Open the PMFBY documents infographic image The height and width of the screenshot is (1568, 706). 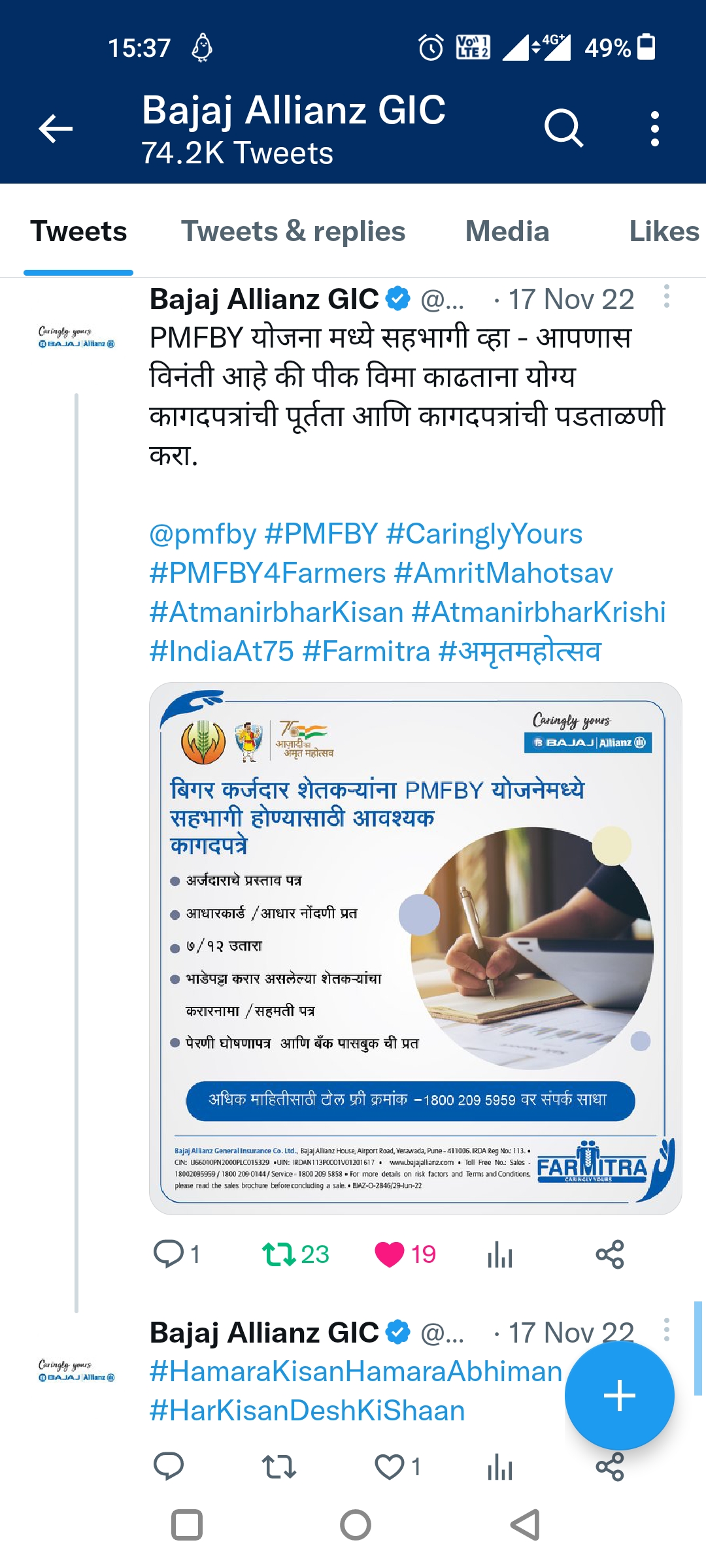click(x=415, y=948)
